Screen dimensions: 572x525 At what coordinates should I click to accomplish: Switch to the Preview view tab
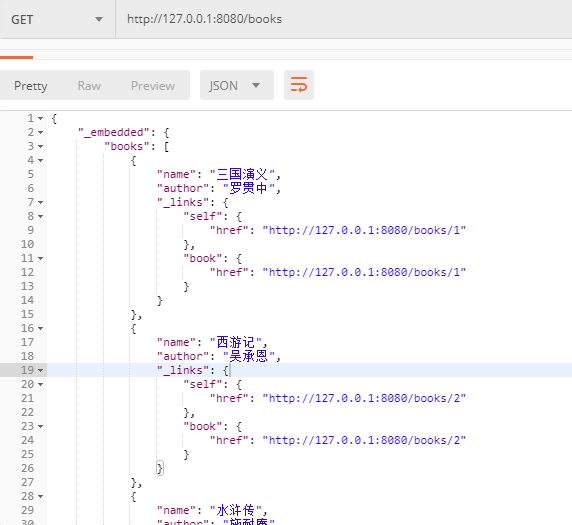pos(153,86)
